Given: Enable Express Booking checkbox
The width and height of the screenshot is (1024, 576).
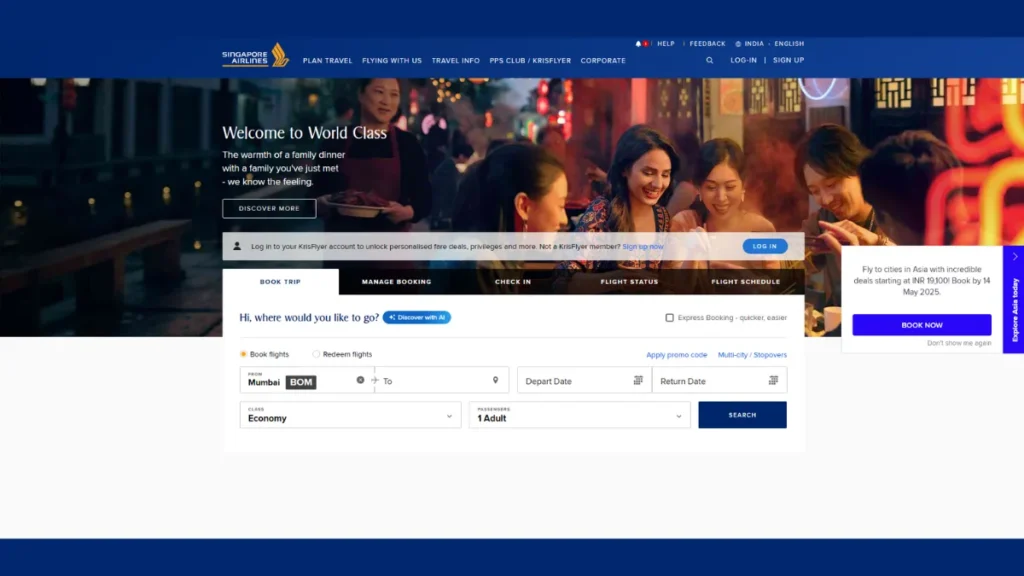Looking at the screenshot, I should coord(669,317).
